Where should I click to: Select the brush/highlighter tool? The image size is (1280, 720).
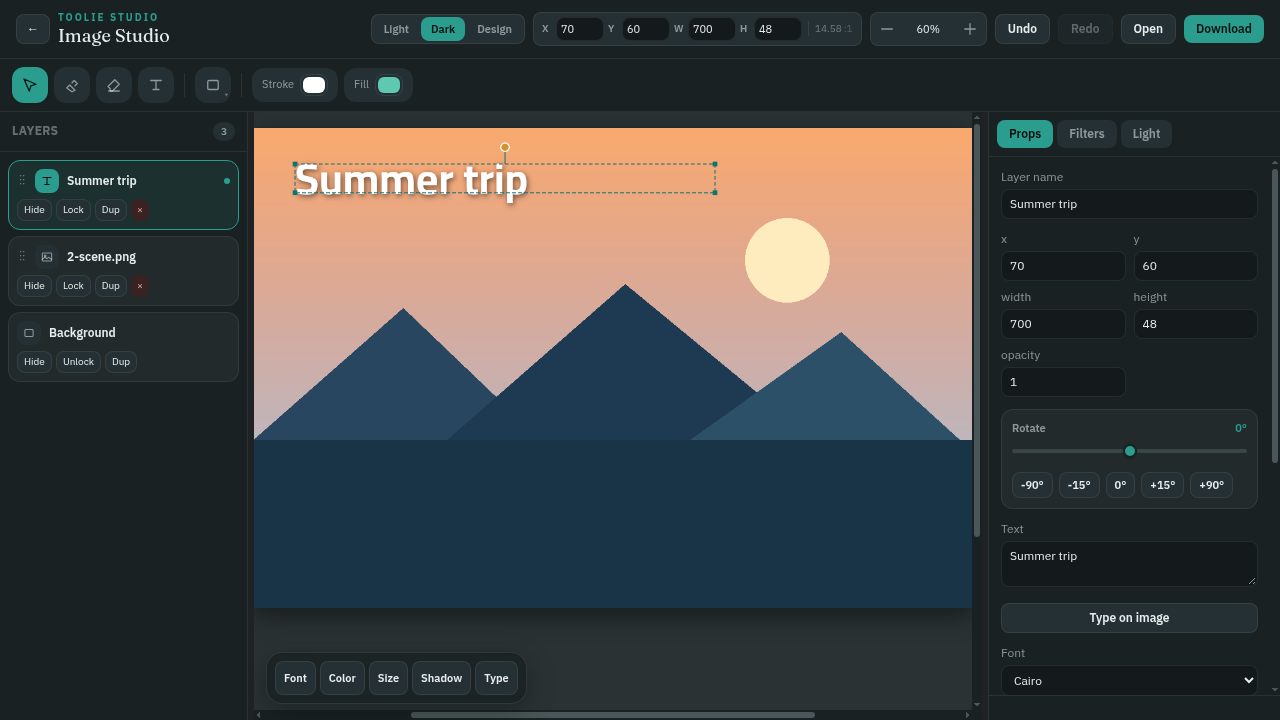coord(72,85)
